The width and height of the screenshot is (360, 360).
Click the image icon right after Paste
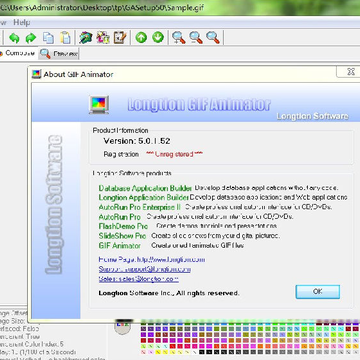[x=86, y=38]
